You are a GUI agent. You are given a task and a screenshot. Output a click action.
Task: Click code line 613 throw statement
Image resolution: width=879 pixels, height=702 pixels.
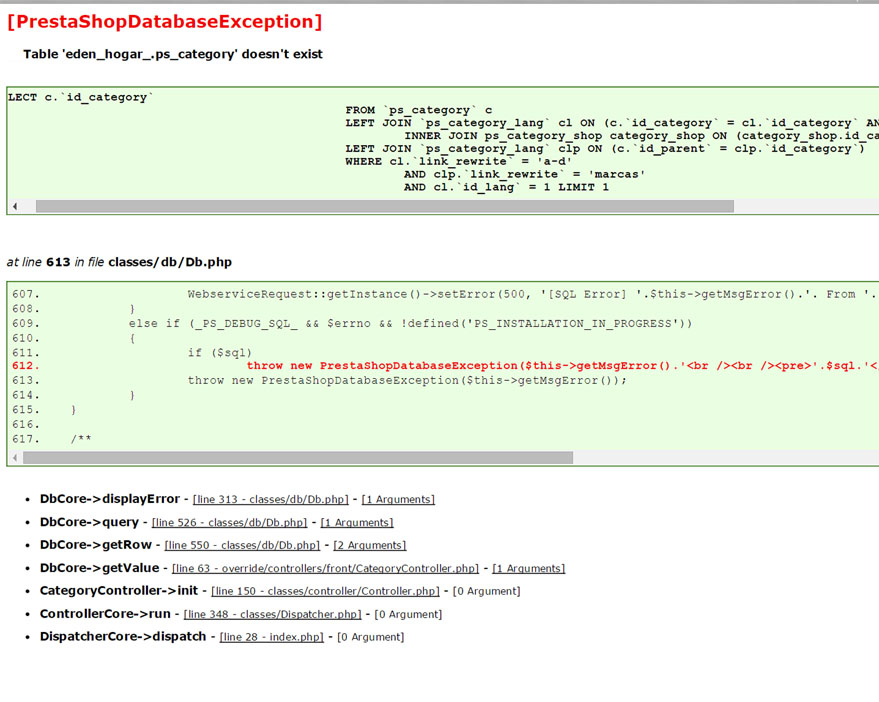[x=407, y=380]
